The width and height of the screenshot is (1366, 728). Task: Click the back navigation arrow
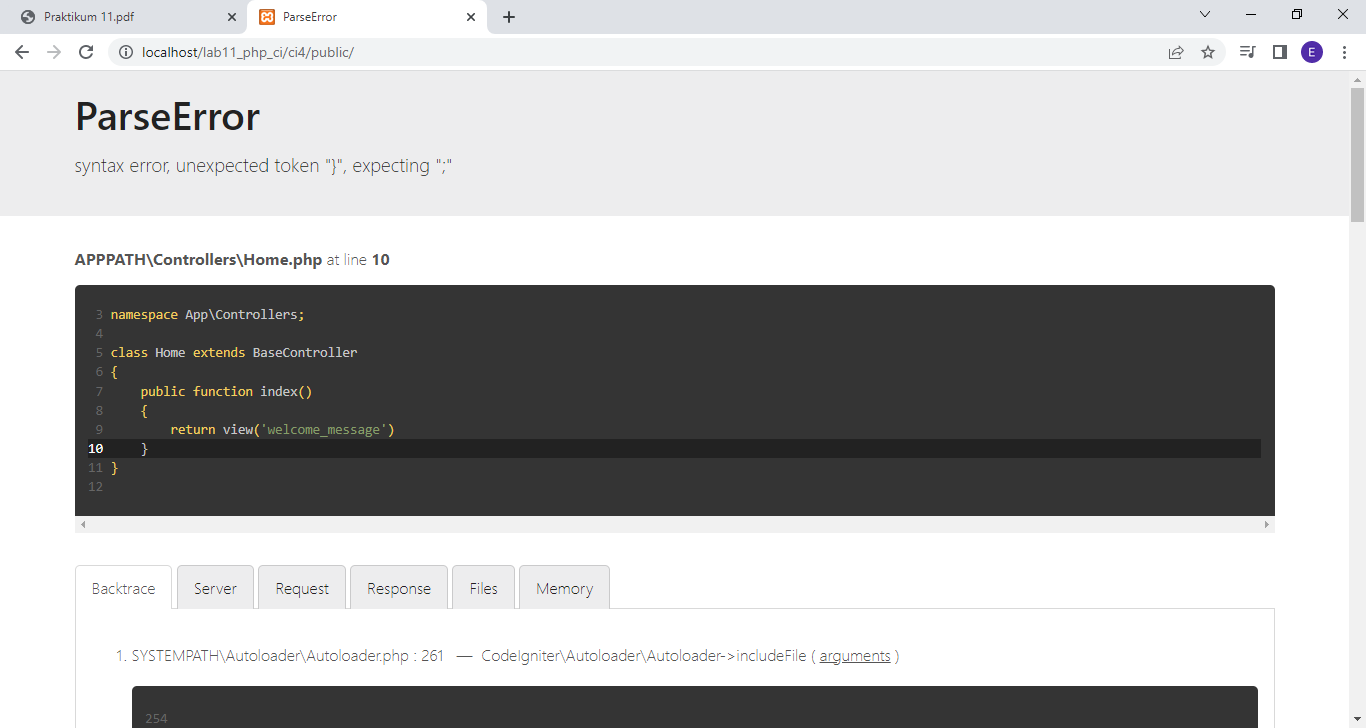22,51
